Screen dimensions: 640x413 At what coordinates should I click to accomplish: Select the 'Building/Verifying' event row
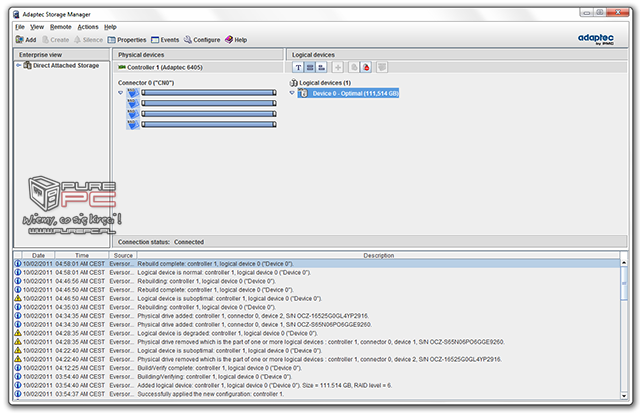317,377
